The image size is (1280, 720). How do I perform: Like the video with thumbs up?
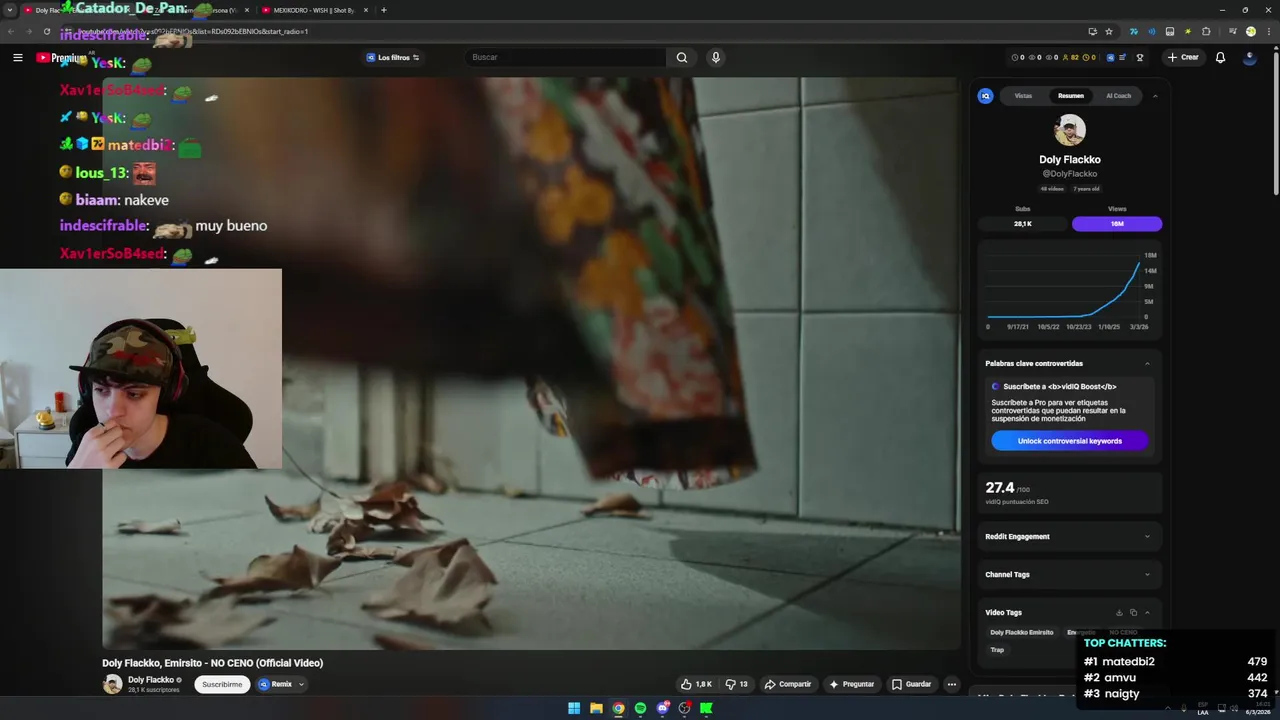coord(696,684)
